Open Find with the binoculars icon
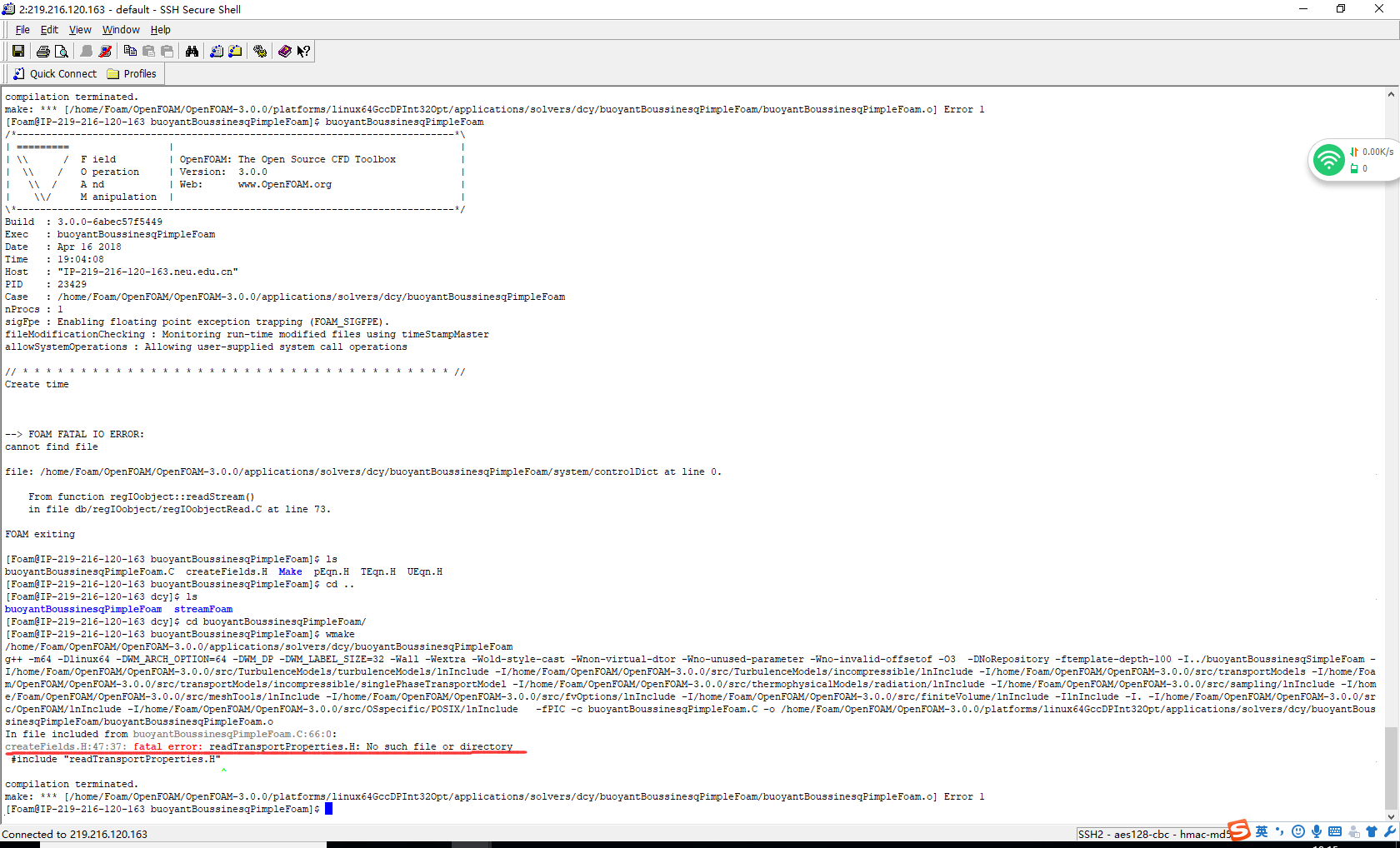The image size is (1400, 848). pos(192,52)
